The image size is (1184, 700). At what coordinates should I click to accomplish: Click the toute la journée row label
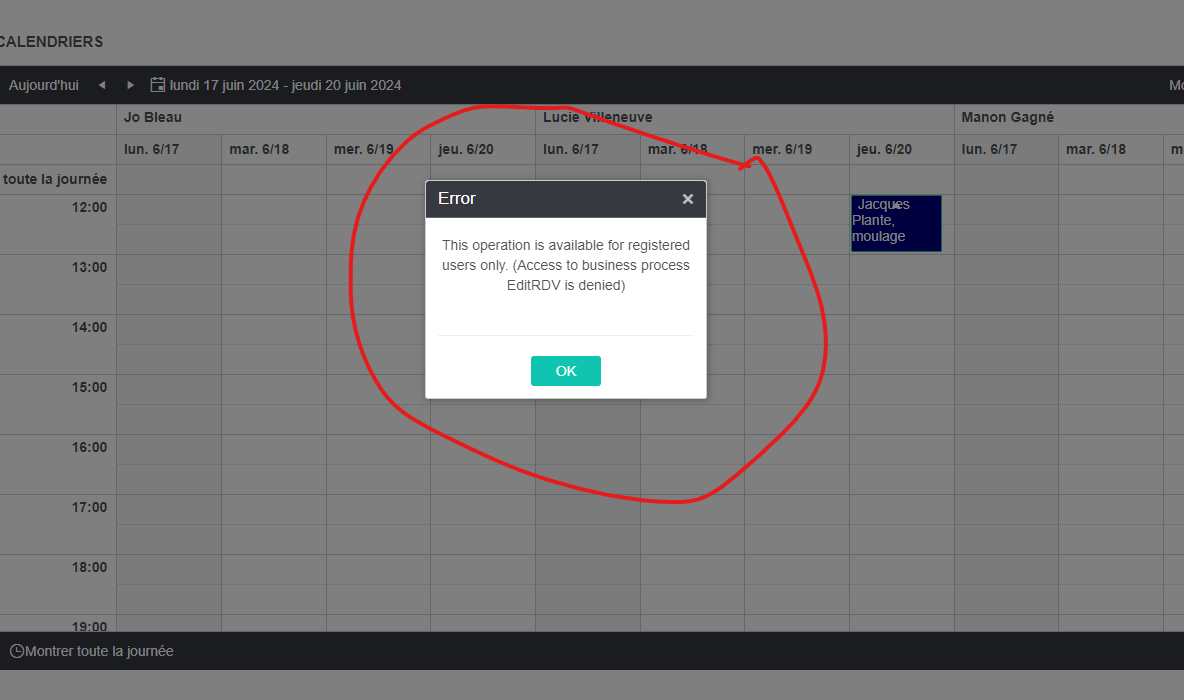[55, 180]
